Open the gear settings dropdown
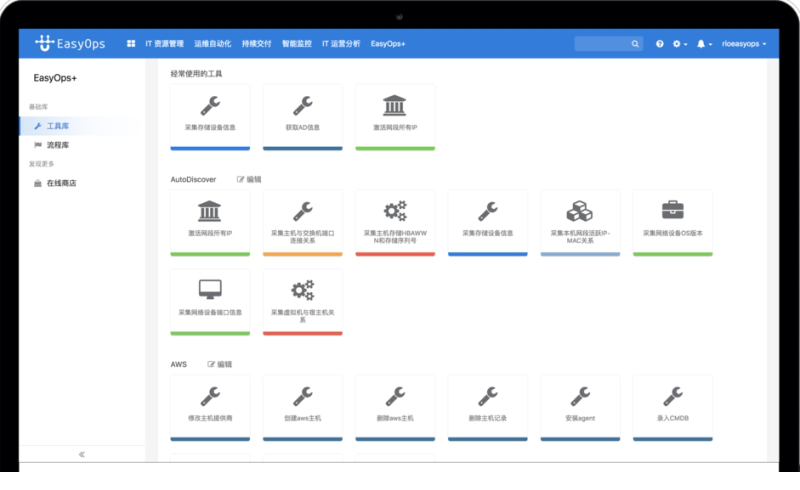 tap(680, 44)
